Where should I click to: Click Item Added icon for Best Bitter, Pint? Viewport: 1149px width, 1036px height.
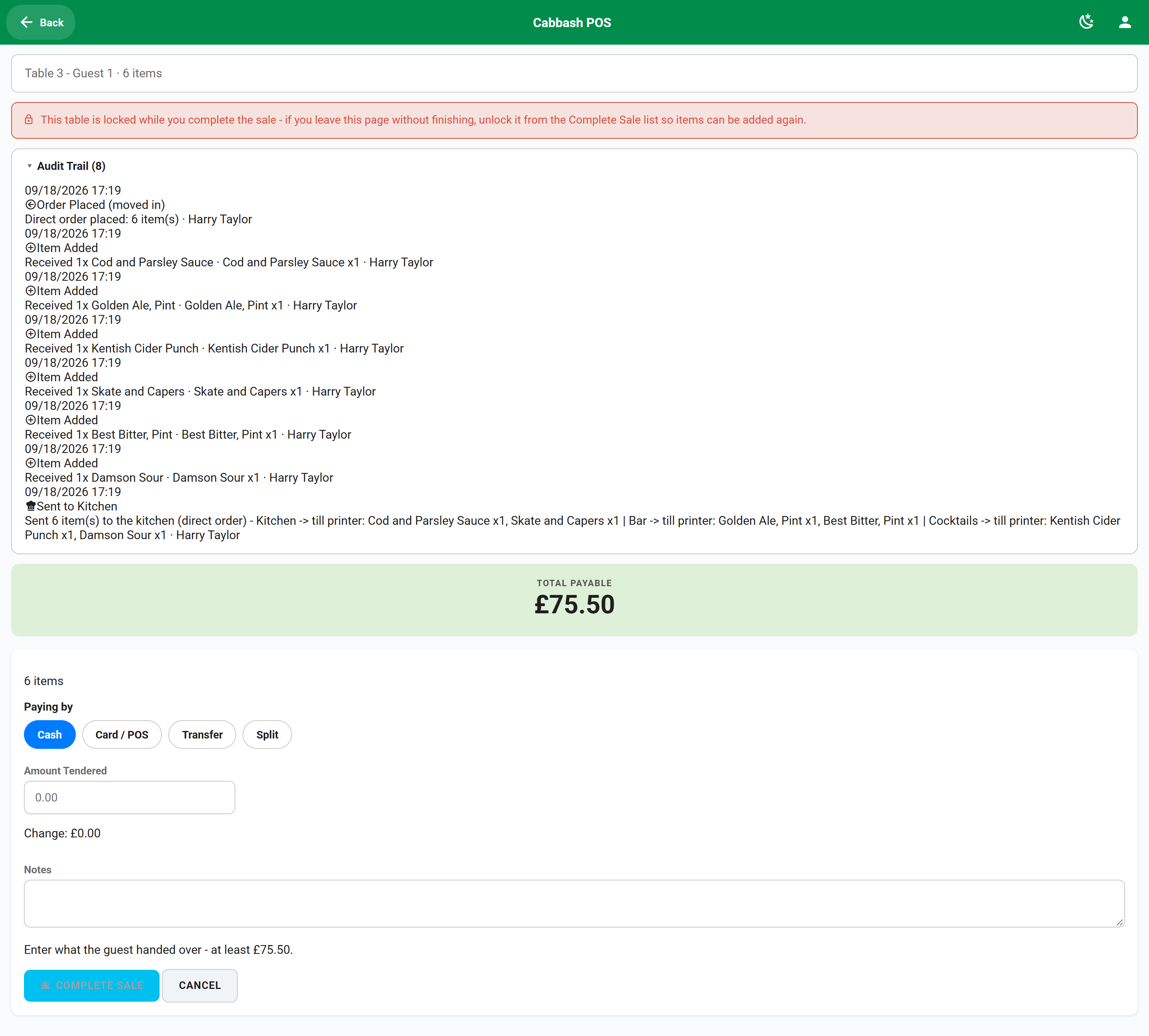pos(31,420)
